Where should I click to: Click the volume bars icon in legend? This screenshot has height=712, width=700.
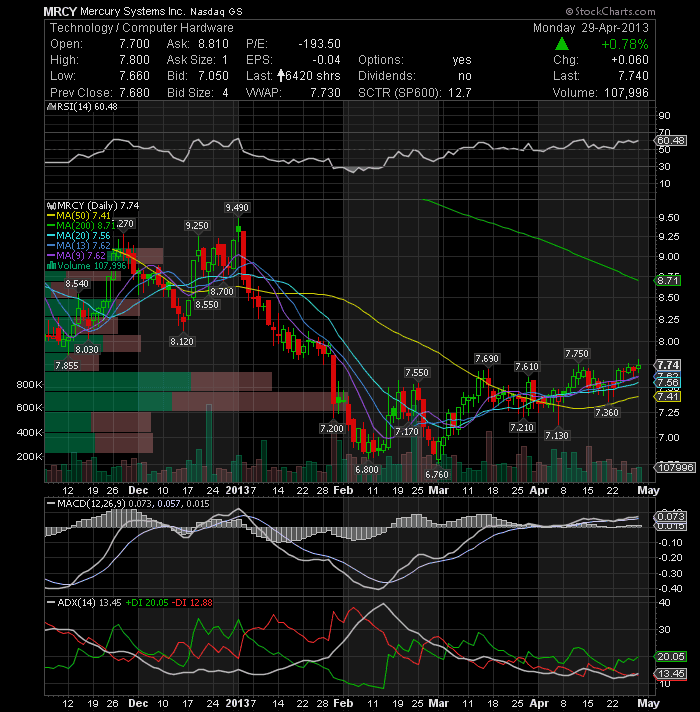click(51, 266)
